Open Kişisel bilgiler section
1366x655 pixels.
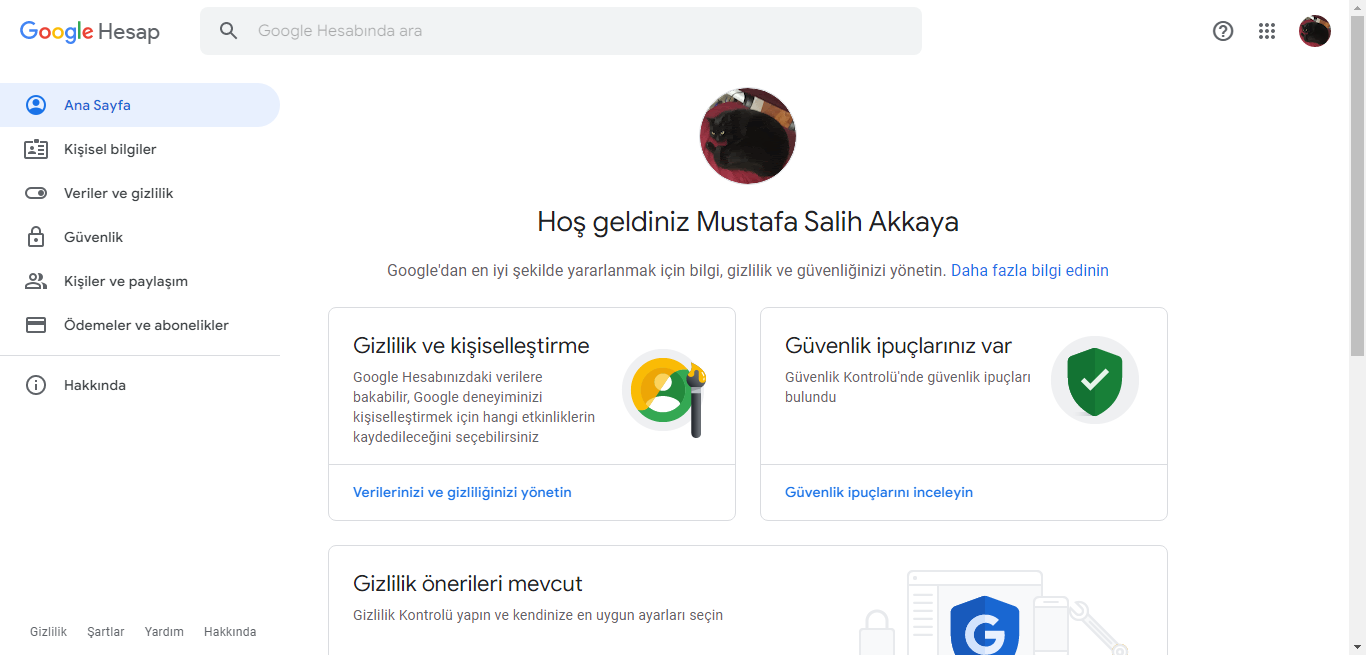pyautogui.click(x=140, y=149)
